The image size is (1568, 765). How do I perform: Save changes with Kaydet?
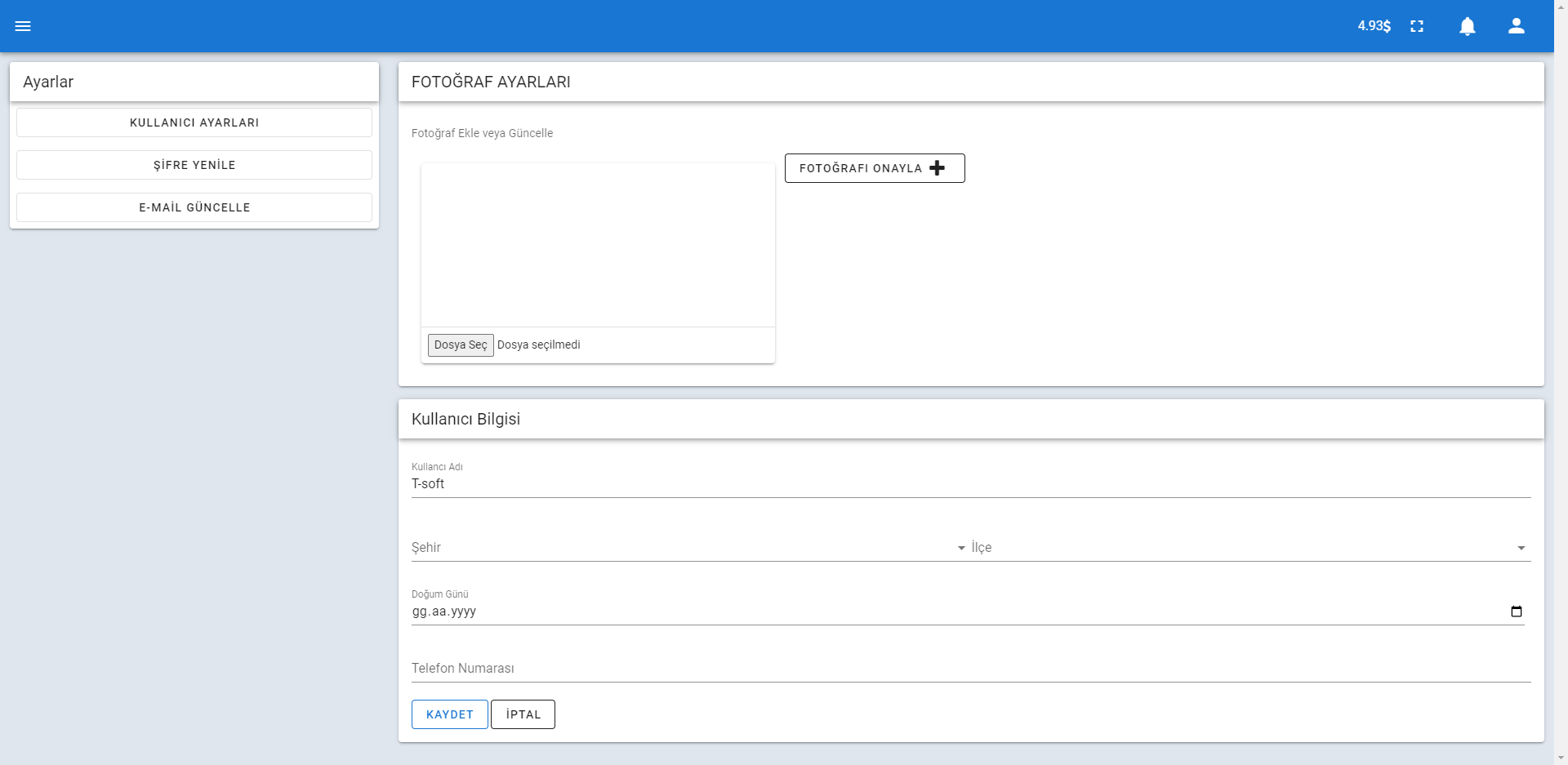(450, 714)
